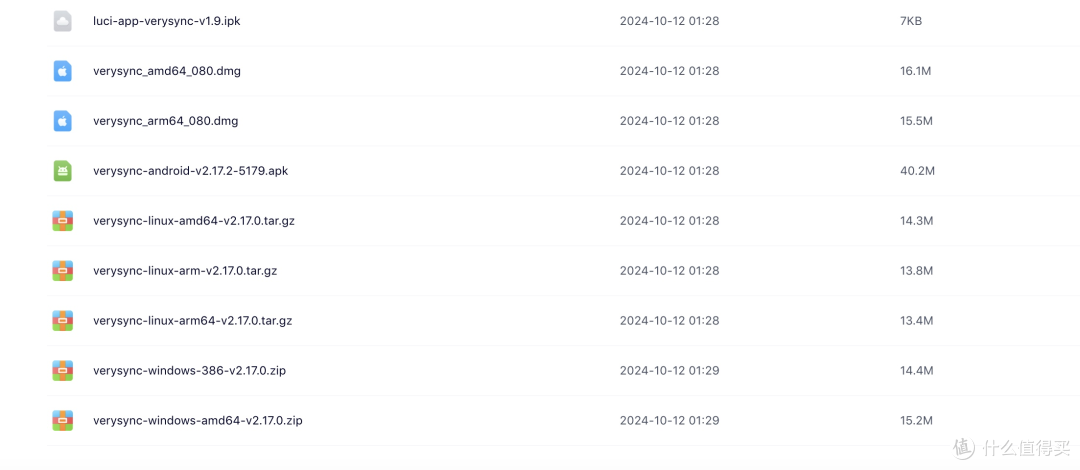Image resolution: width=1080 pixels, height=470 pixels.
Task: Download verysync_amd64_080.dmg file name
Action: tap(166, 71)
